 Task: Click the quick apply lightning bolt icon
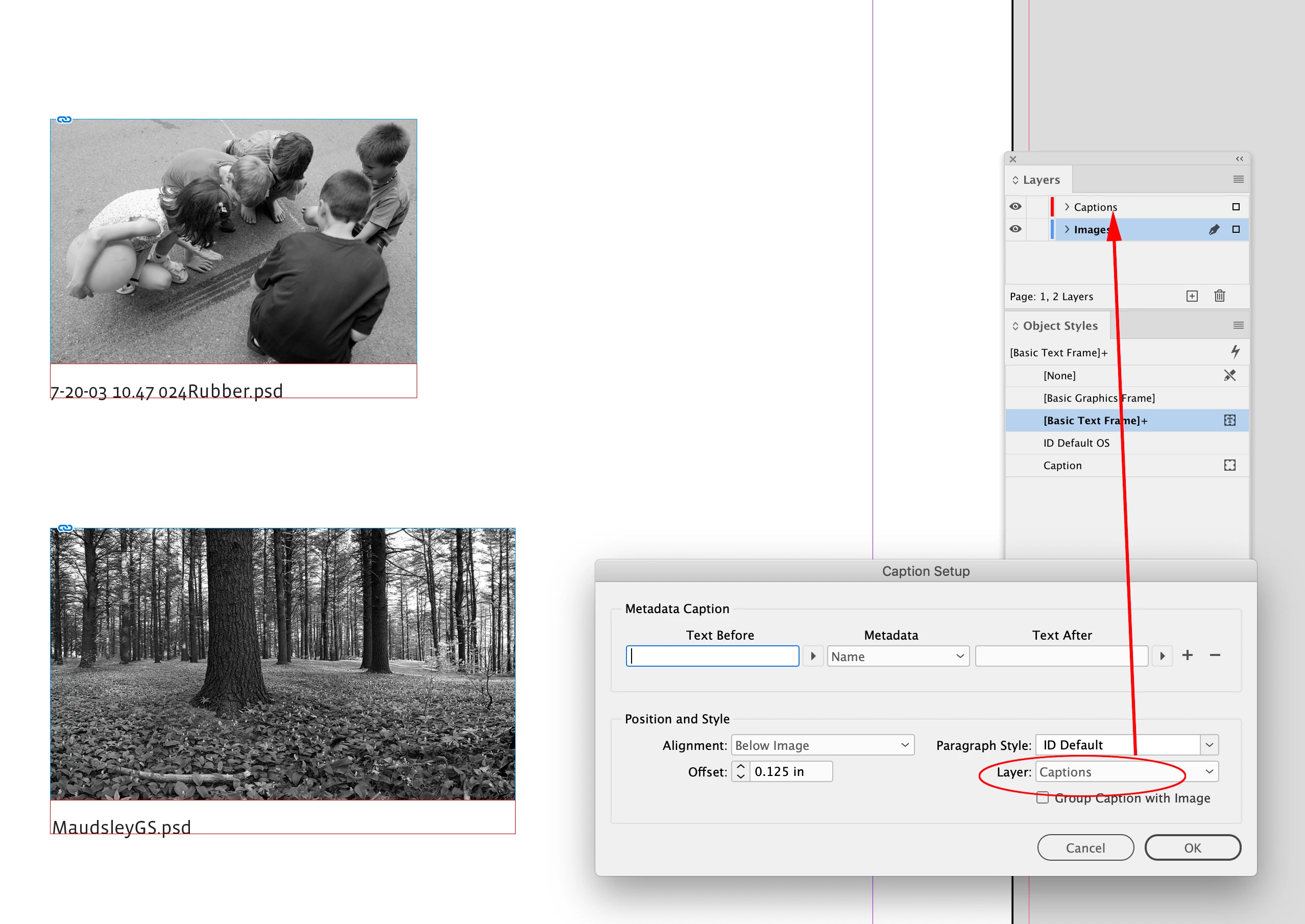click(1235, 352)
